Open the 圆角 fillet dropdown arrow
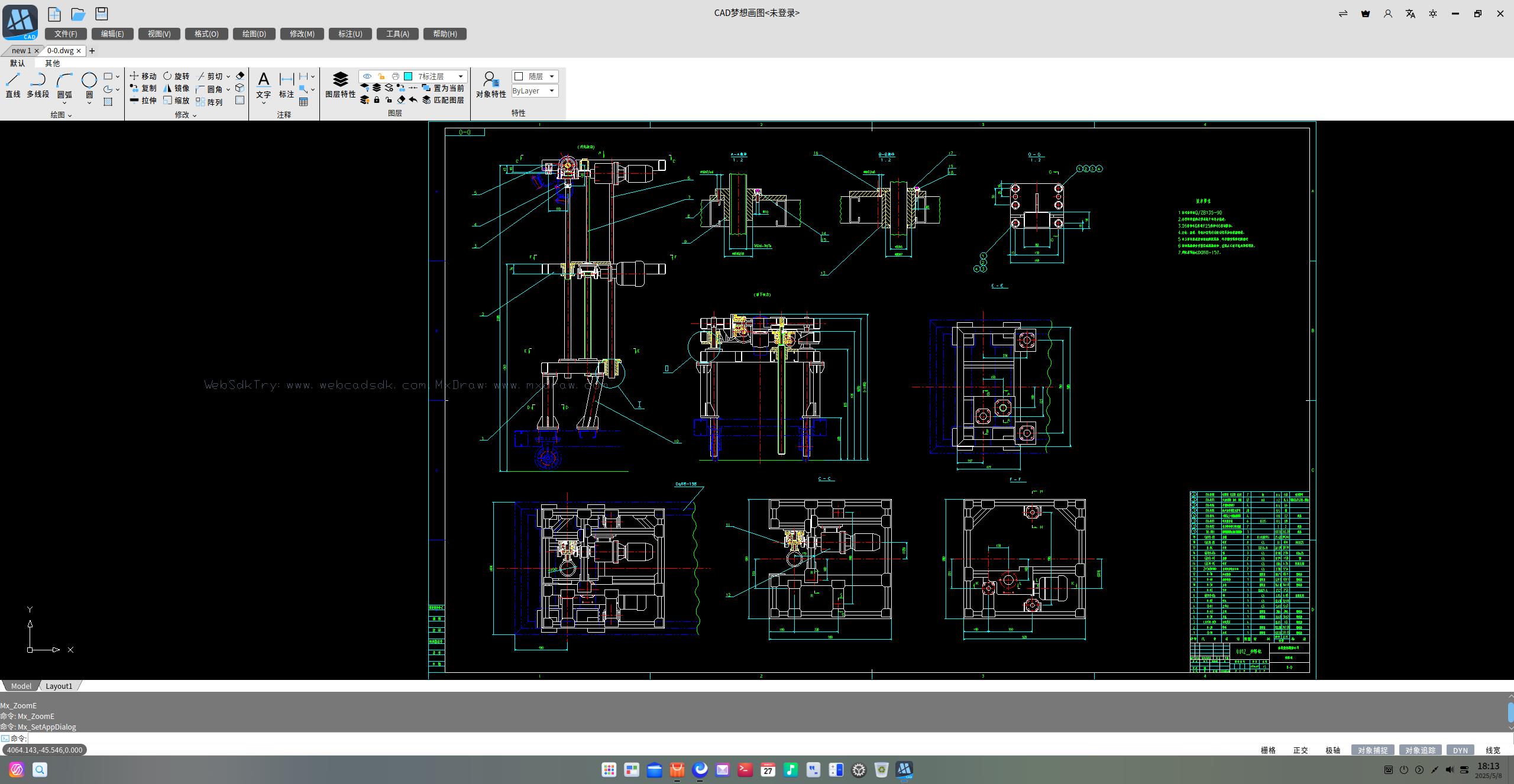The width and height of the screenshot is (1514, 784). (228, 89)
